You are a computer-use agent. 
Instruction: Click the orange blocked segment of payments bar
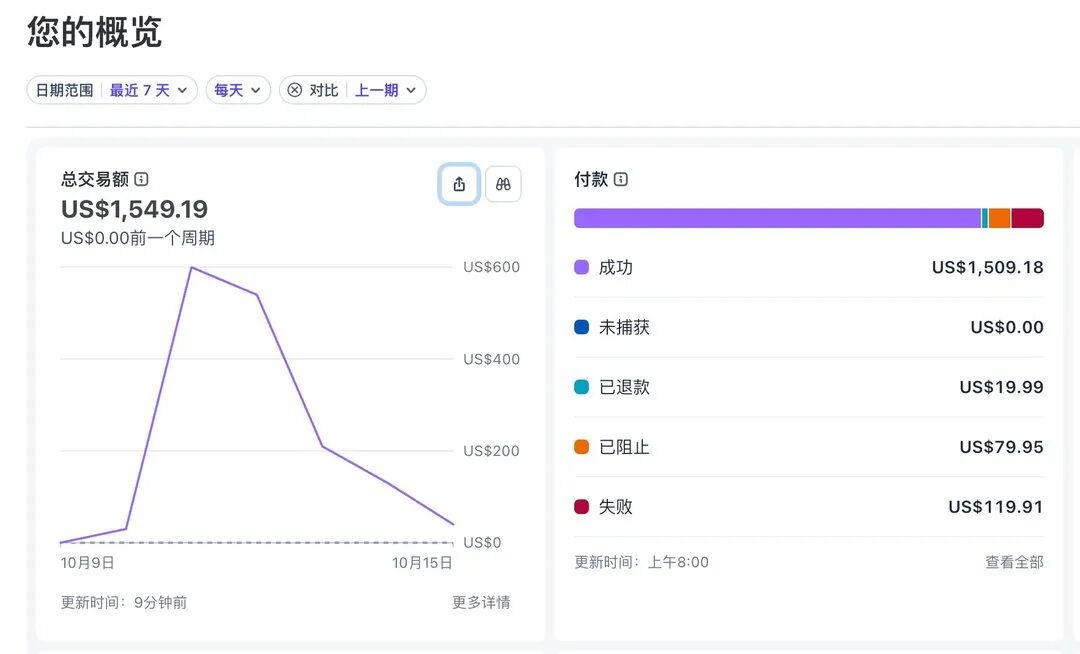pyautogui.click(x=999, y=218)
